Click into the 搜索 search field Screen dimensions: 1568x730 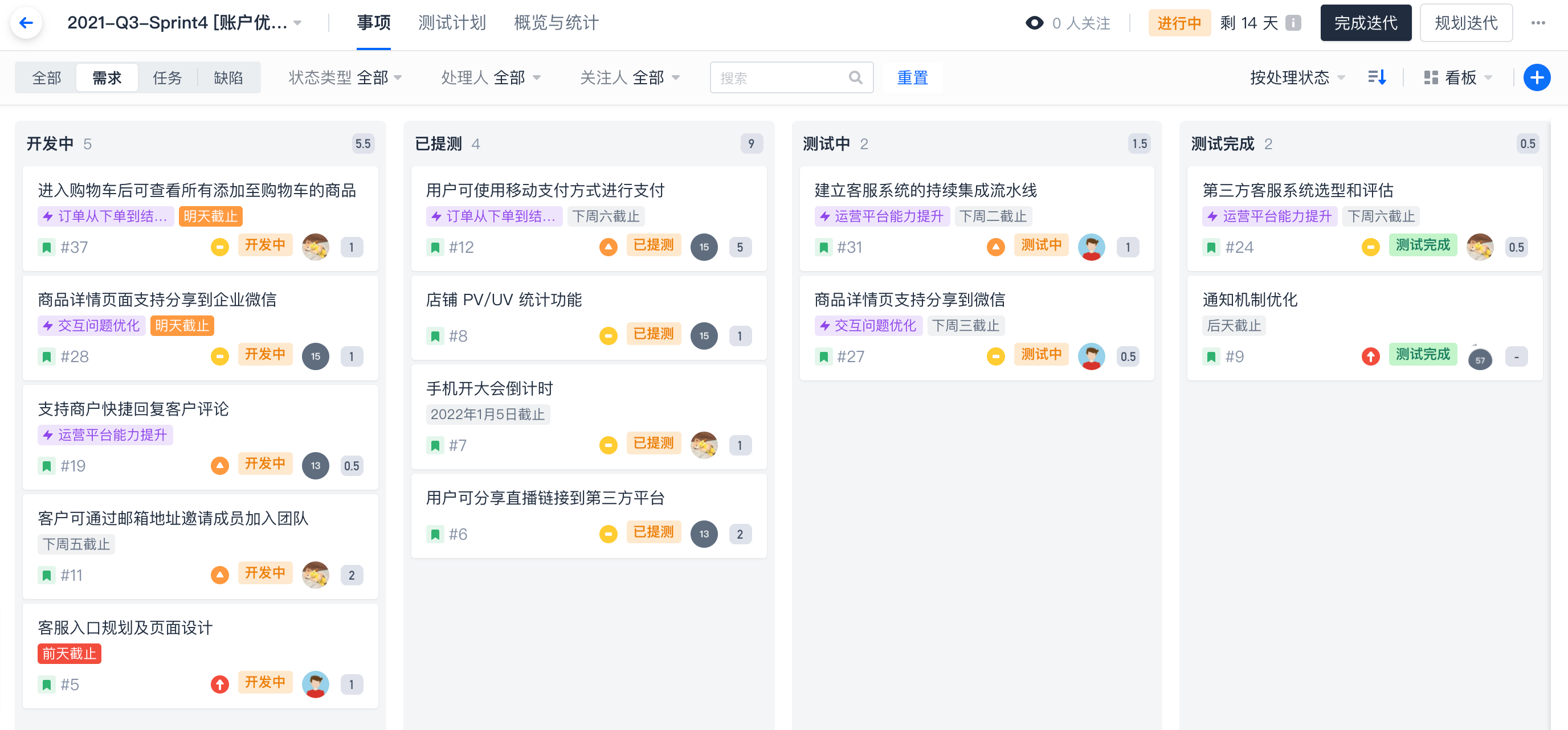pyautogui.click(x=782, y=77)
